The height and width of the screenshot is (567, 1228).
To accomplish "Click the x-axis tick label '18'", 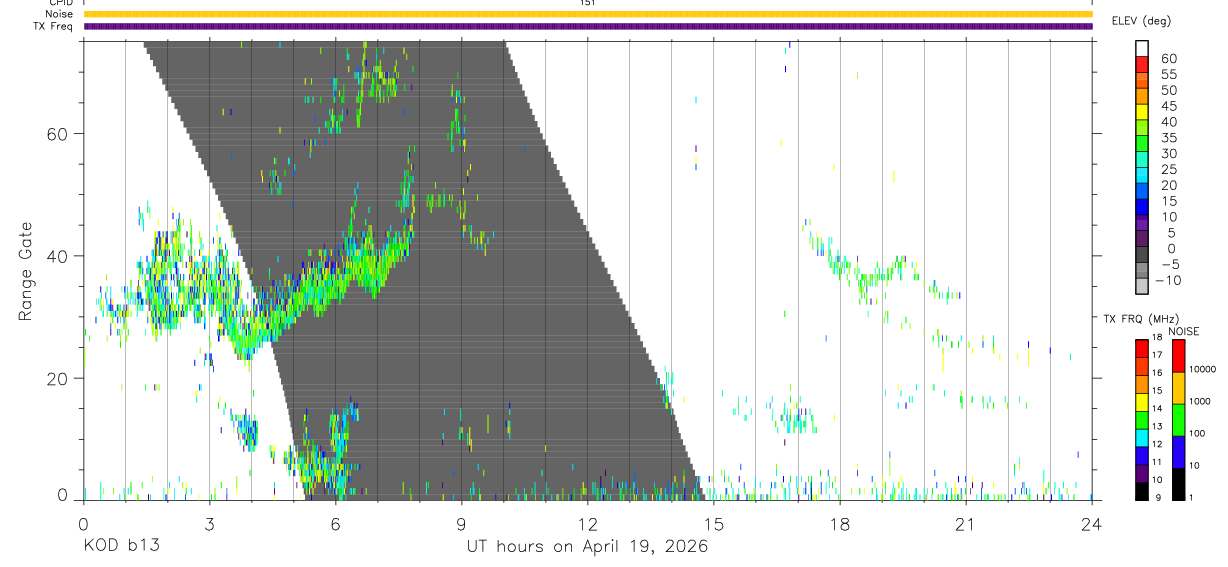I will (839, 523).
